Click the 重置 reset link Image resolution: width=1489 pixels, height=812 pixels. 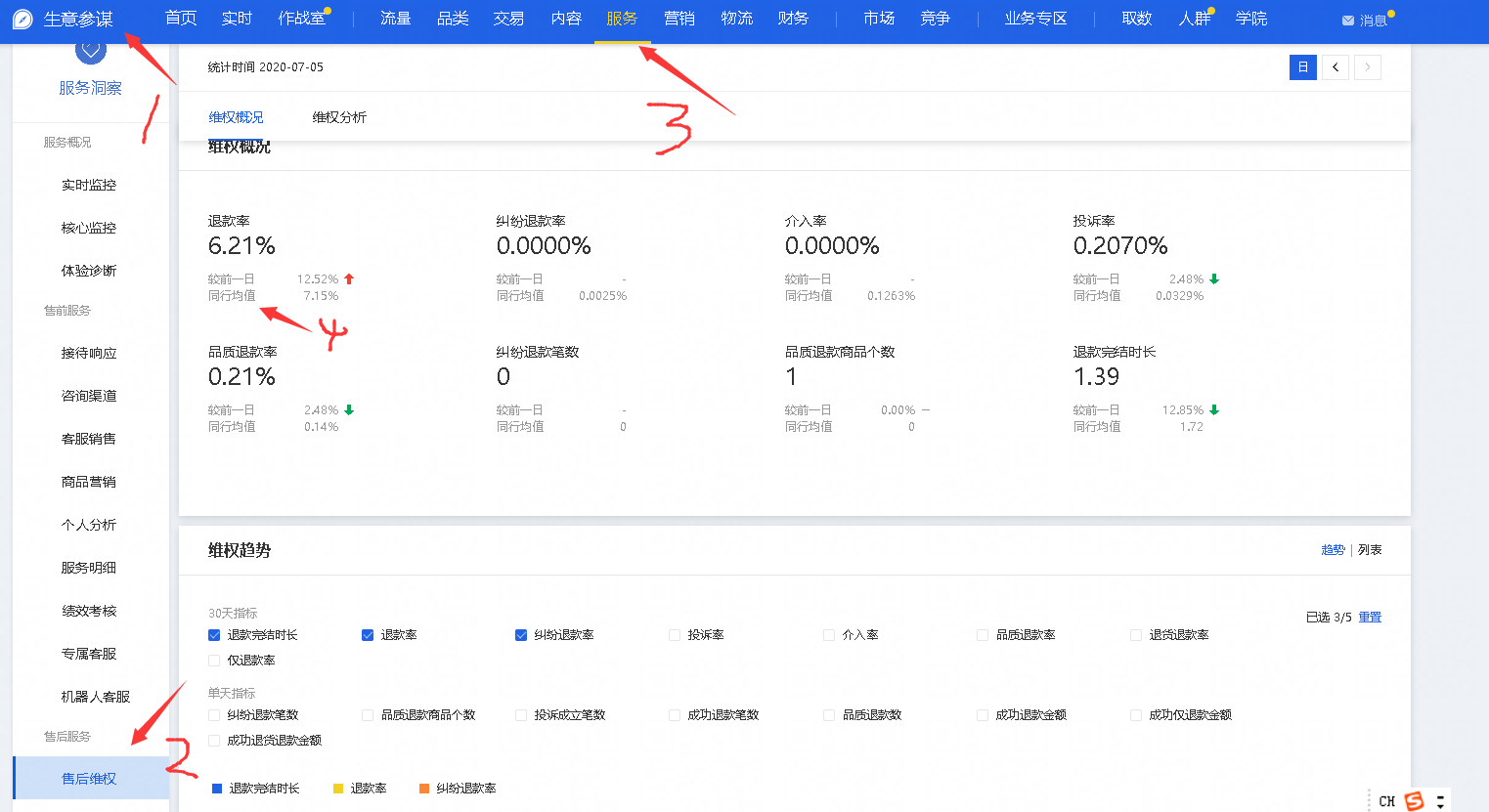(1370, 618)
